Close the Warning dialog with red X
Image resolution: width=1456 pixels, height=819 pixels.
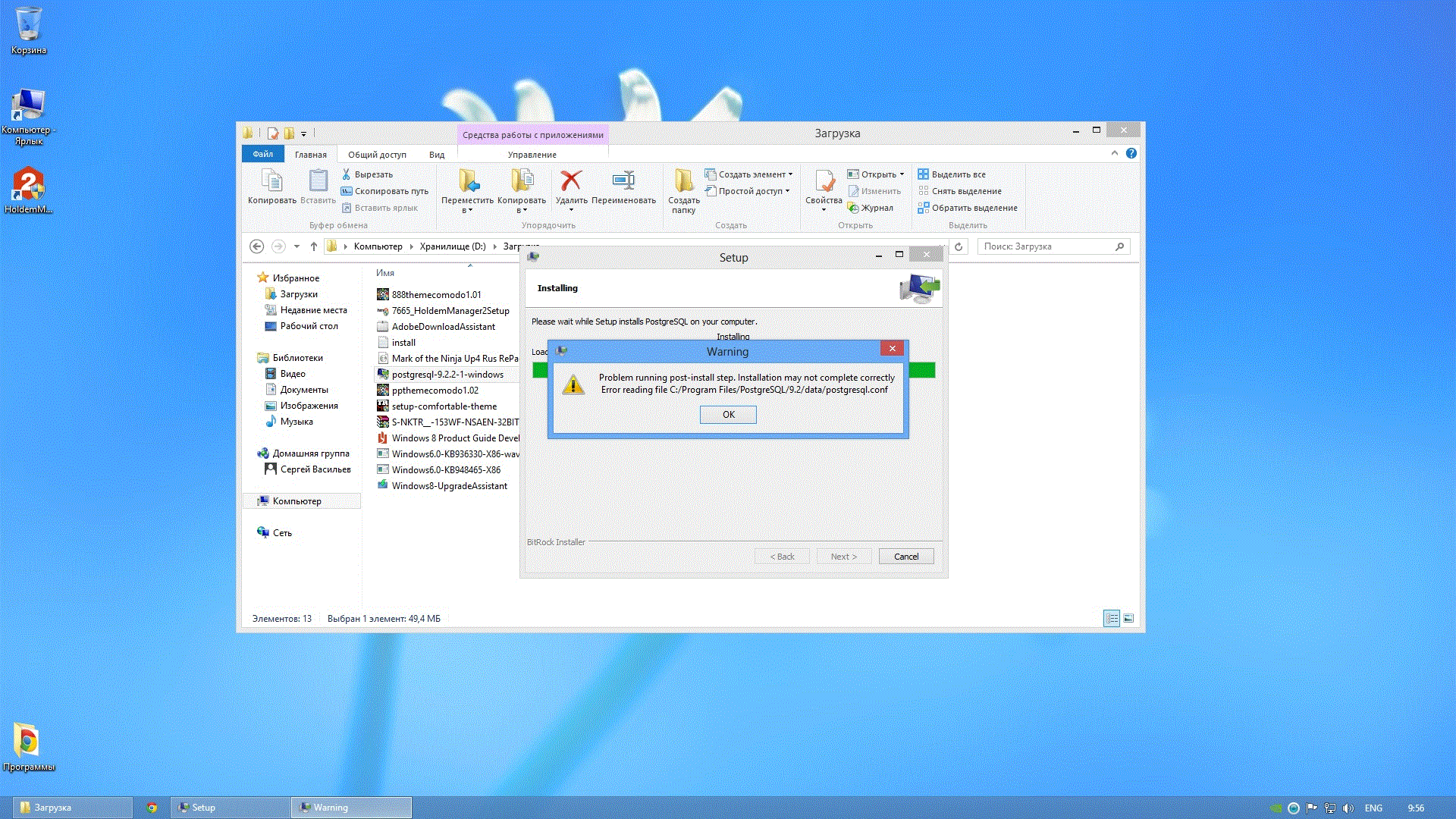[x=893, y=348]
